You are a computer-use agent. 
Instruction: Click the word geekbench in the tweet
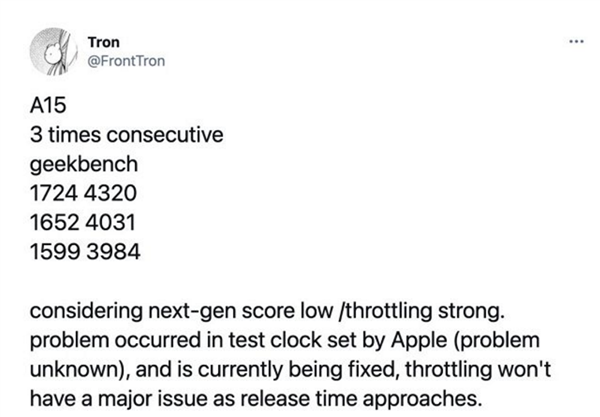81,165
